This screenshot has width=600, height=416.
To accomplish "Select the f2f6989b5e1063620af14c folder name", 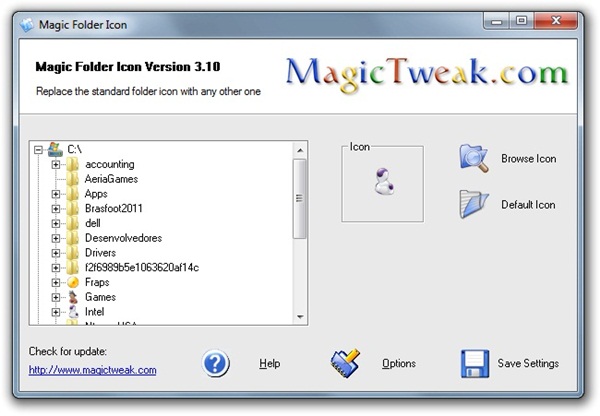I will [142, 268].
